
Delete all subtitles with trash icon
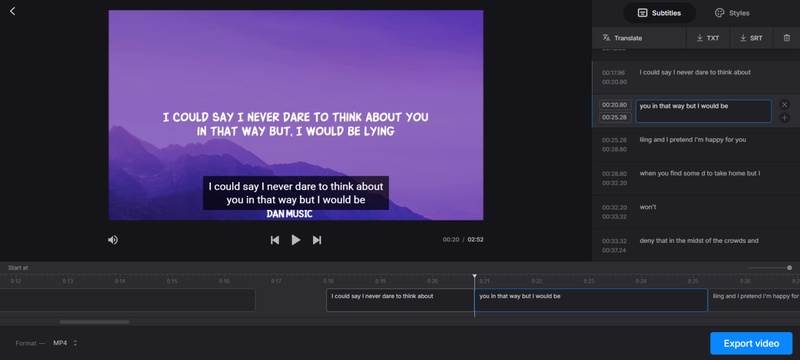pos(787,38)
